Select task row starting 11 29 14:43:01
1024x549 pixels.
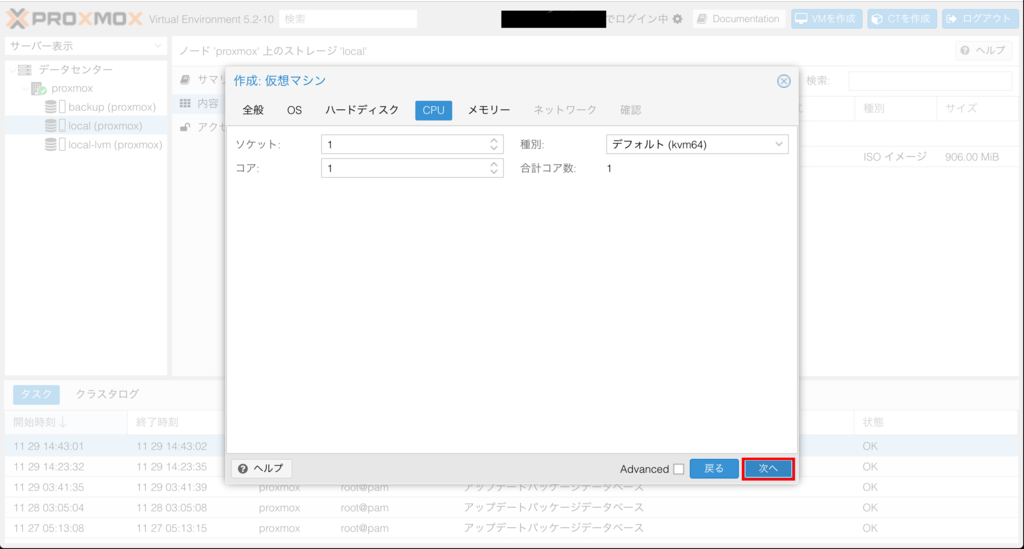click(511, 447)
